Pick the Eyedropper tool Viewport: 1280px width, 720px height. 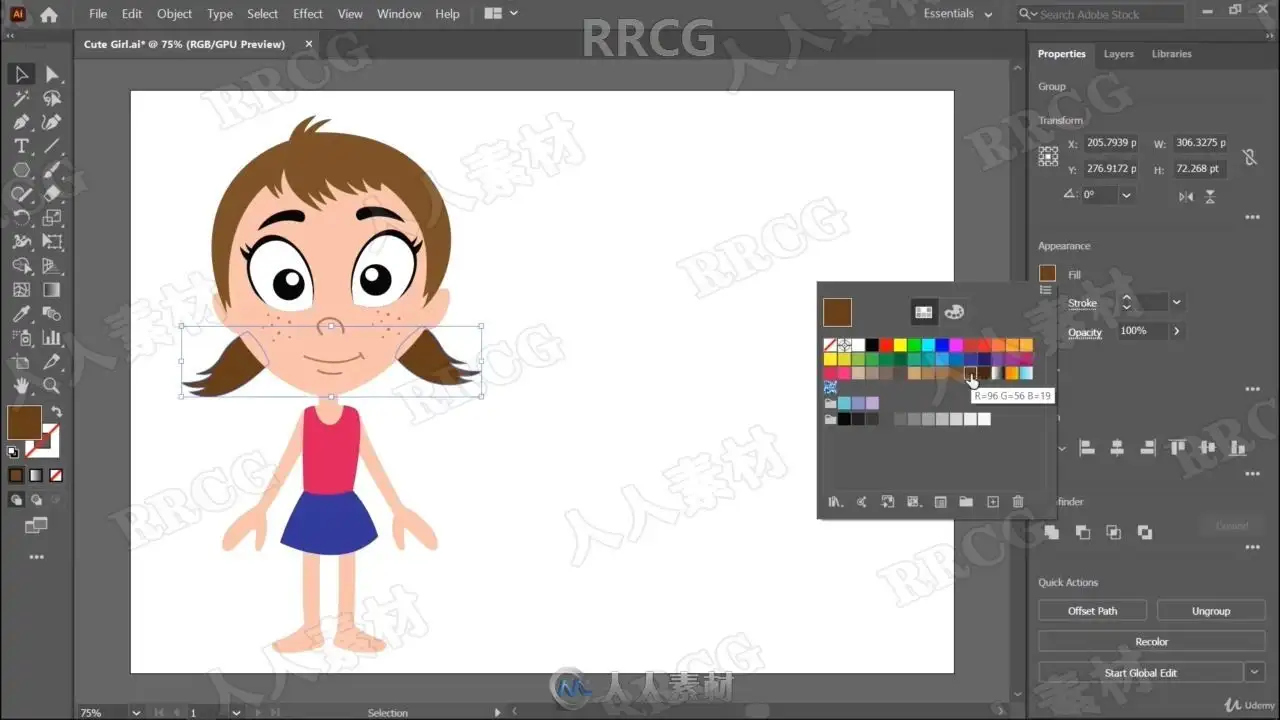(21, 314)
